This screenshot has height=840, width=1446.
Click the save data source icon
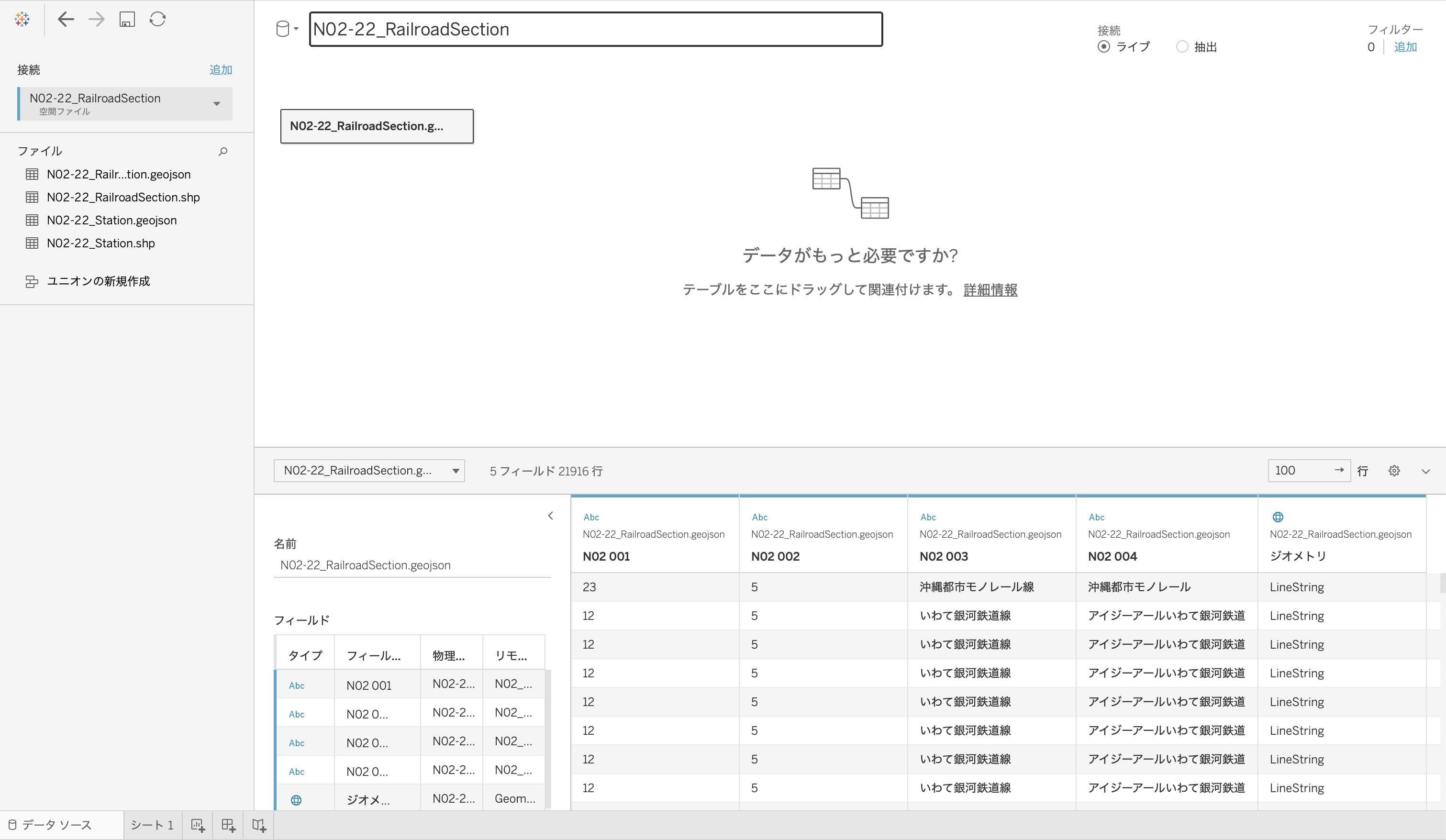[127, 19]
